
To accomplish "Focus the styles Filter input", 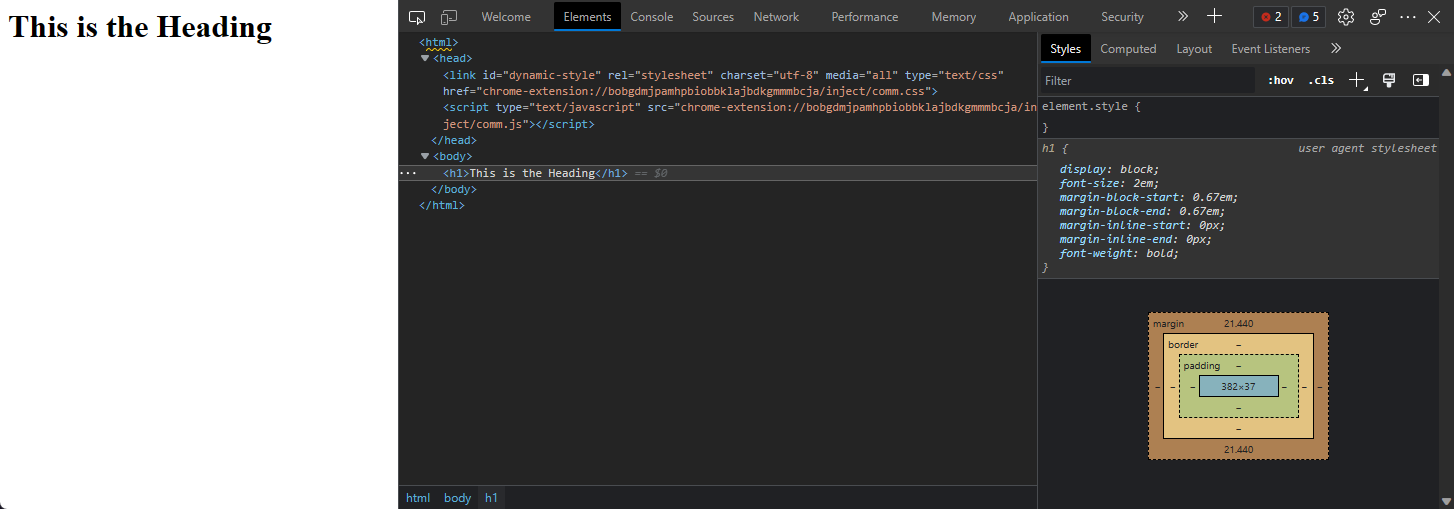I will pos(1147,81).
